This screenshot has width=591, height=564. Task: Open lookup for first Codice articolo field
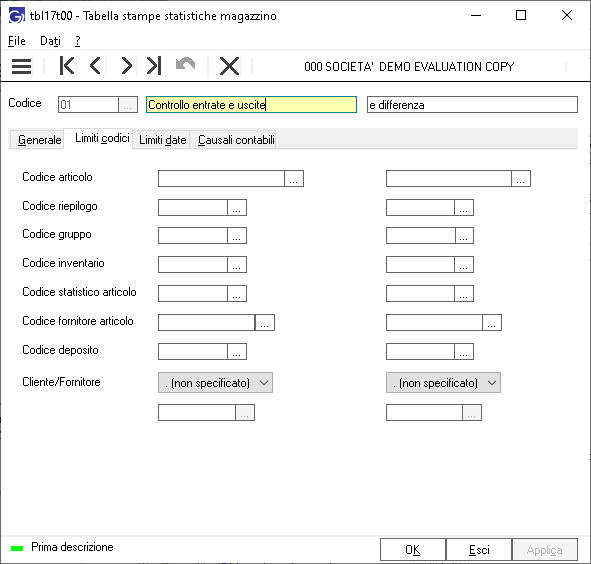coord(294,179)
